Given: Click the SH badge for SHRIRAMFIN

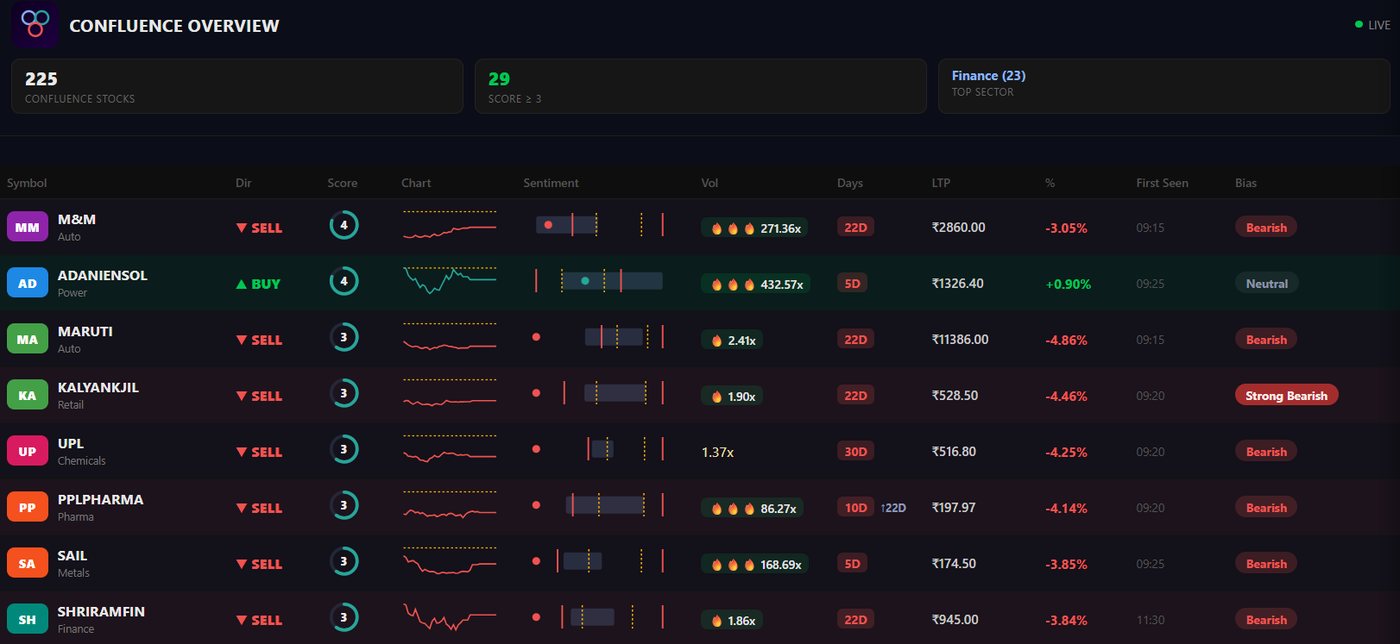Looking at the screenshot, I should [x=27, y=619].
